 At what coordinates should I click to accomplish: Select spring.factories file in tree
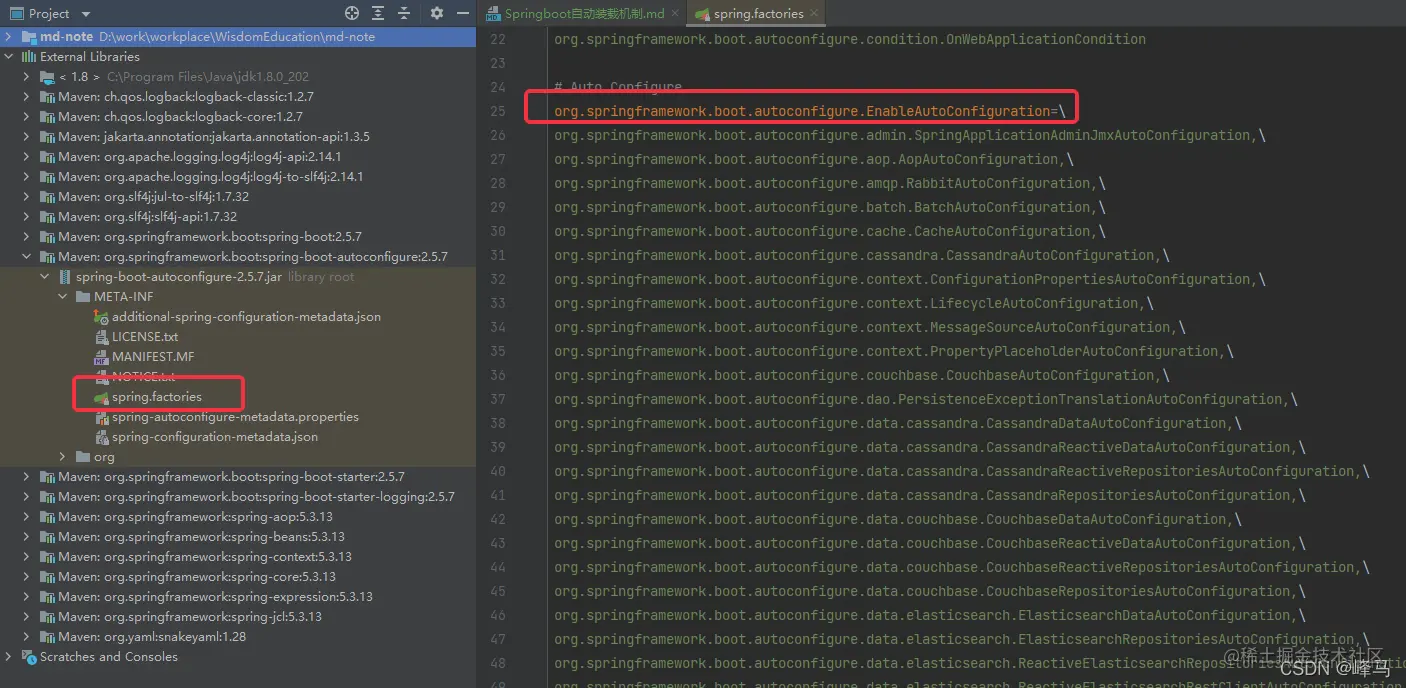(x=157, y=397)
